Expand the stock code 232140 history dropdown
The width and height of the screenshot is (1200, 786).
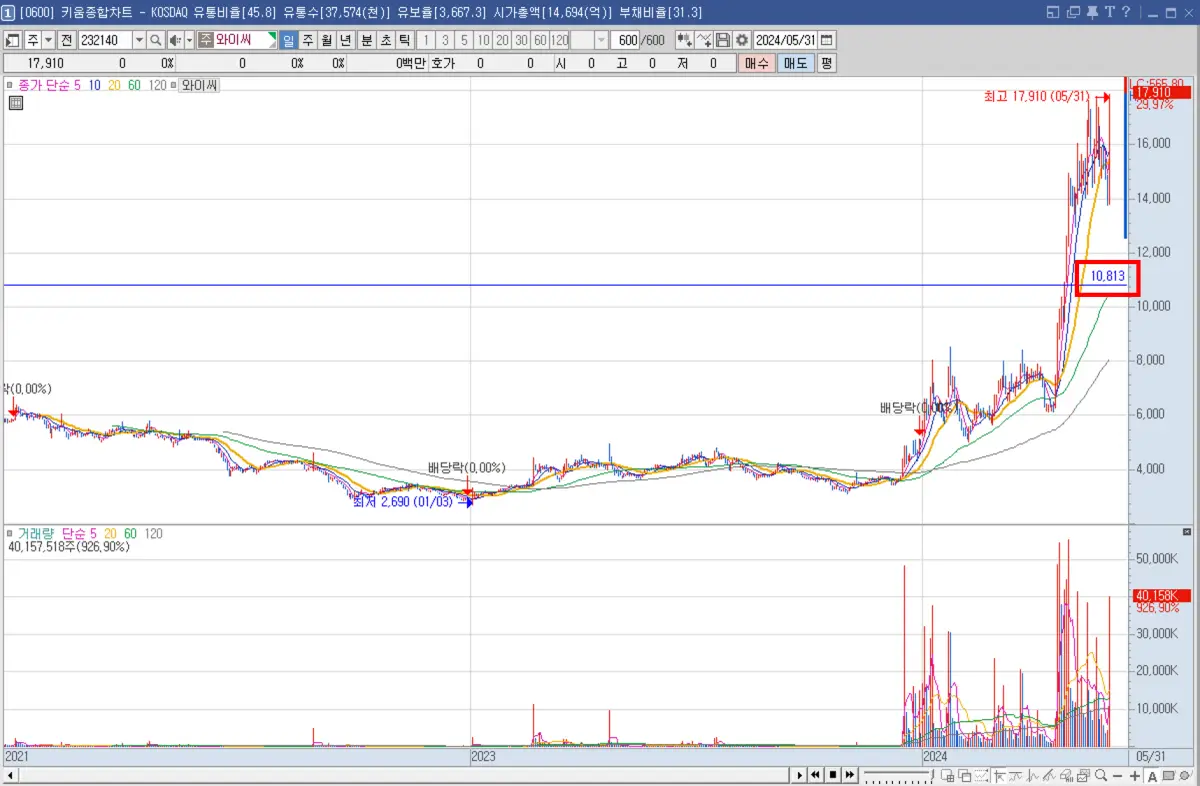pyautogui.click(x=140, y=40)
